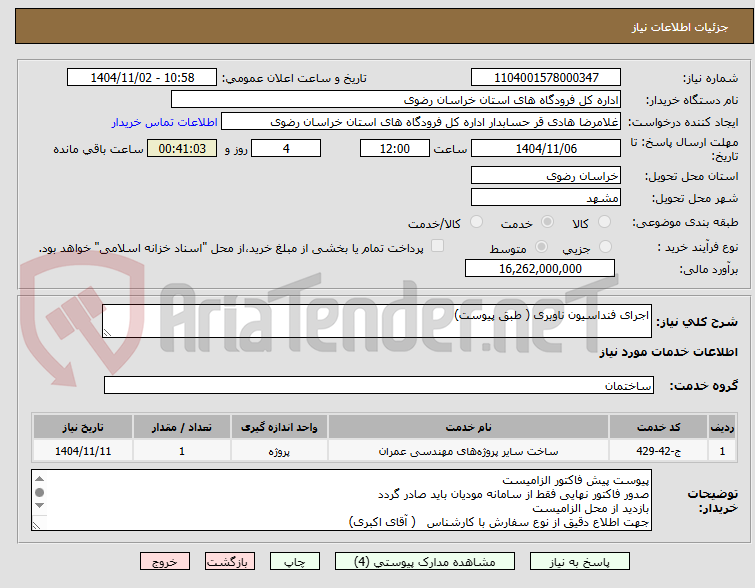Click the تاریخ نیاز column header
This screenshot has height=588, width=755.
pos(83,427)
